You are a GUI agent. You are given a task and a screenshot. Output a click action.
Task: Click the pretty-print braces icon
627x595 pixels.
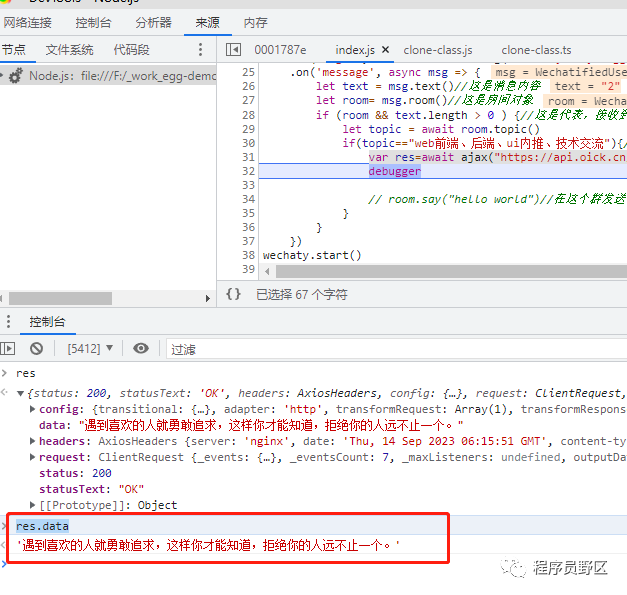[233, 294]
